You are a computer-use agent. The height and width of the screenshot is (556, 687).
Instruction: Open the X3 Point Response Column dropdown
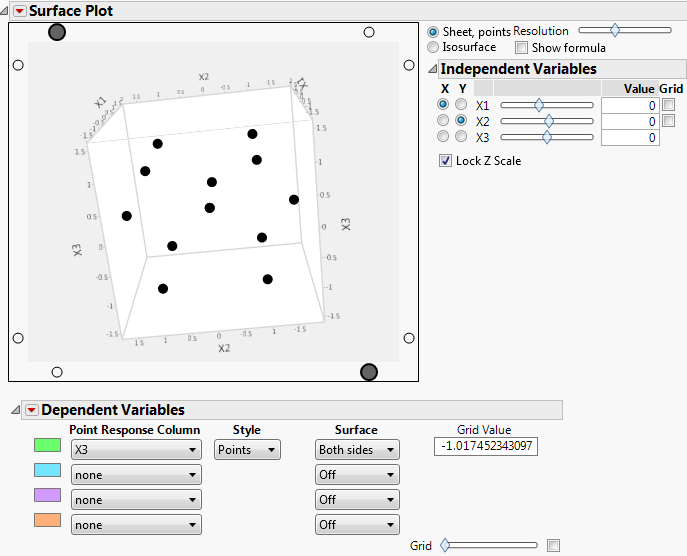point(136,450)
